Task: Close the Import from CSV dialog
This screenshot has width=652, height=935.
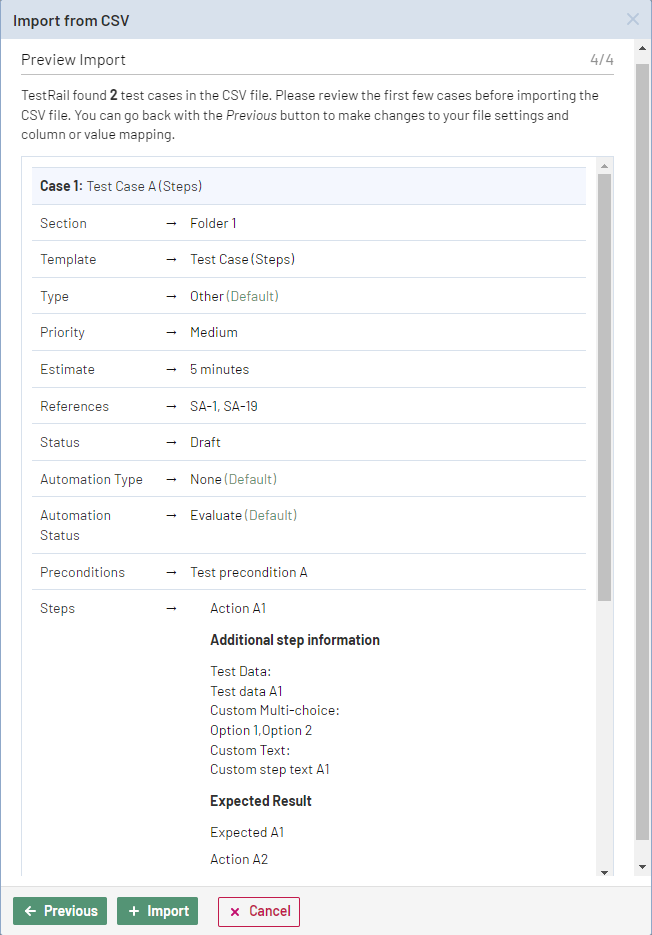Action: pyautogui.click(x=634, y=19)
